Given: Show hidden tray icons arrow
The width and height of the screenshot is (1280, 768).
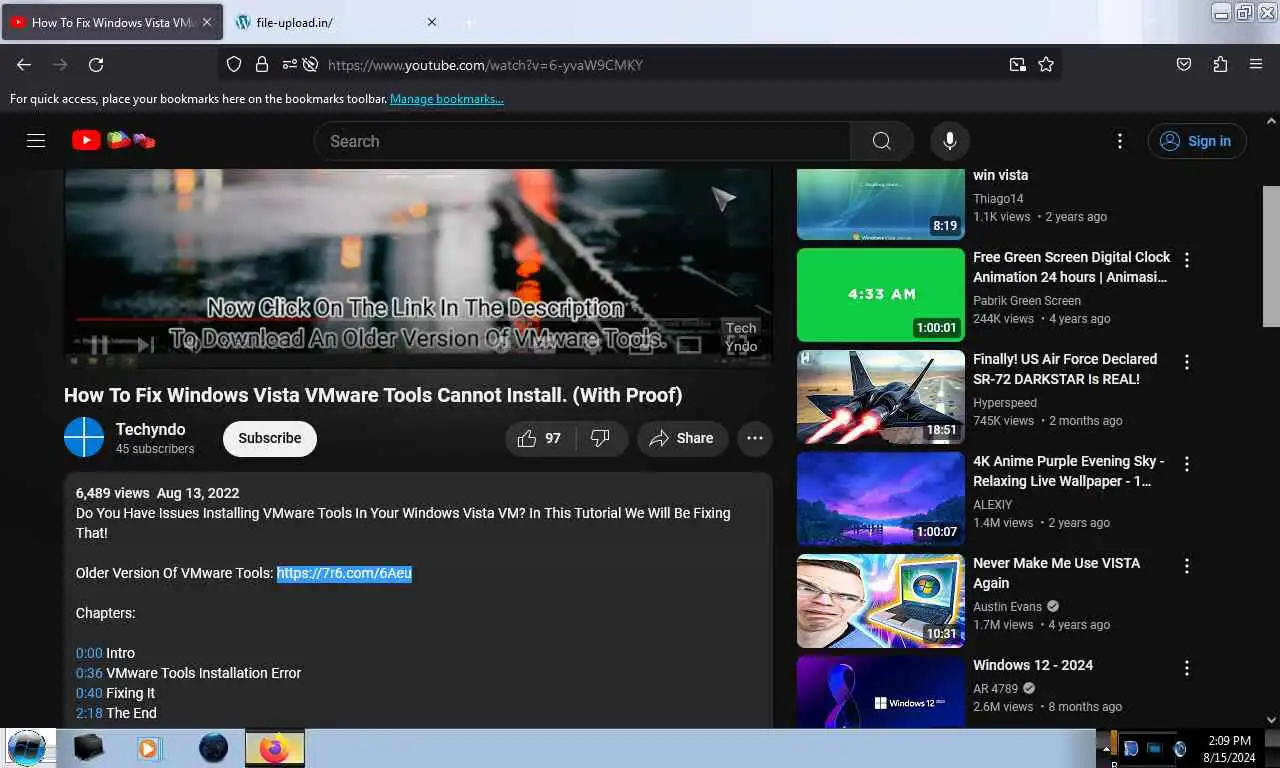Looking at the screenshot, I should click(x=1106, y=748).
